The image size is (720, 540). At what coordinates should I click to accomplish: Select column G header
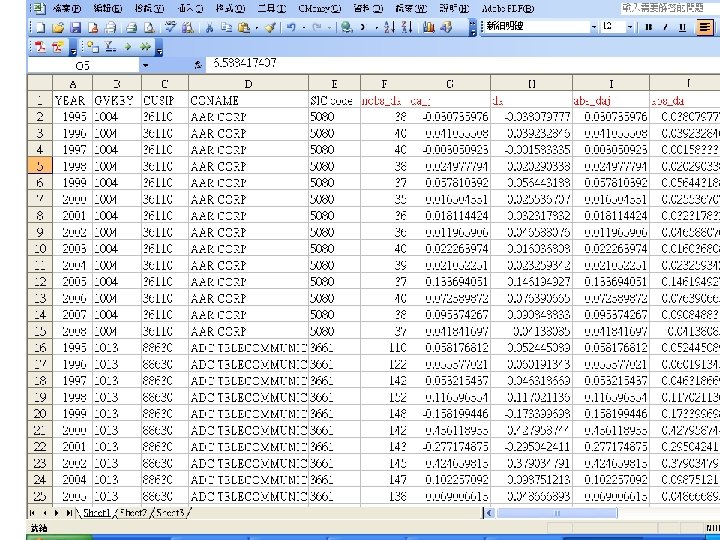click(x=450, y=84)
